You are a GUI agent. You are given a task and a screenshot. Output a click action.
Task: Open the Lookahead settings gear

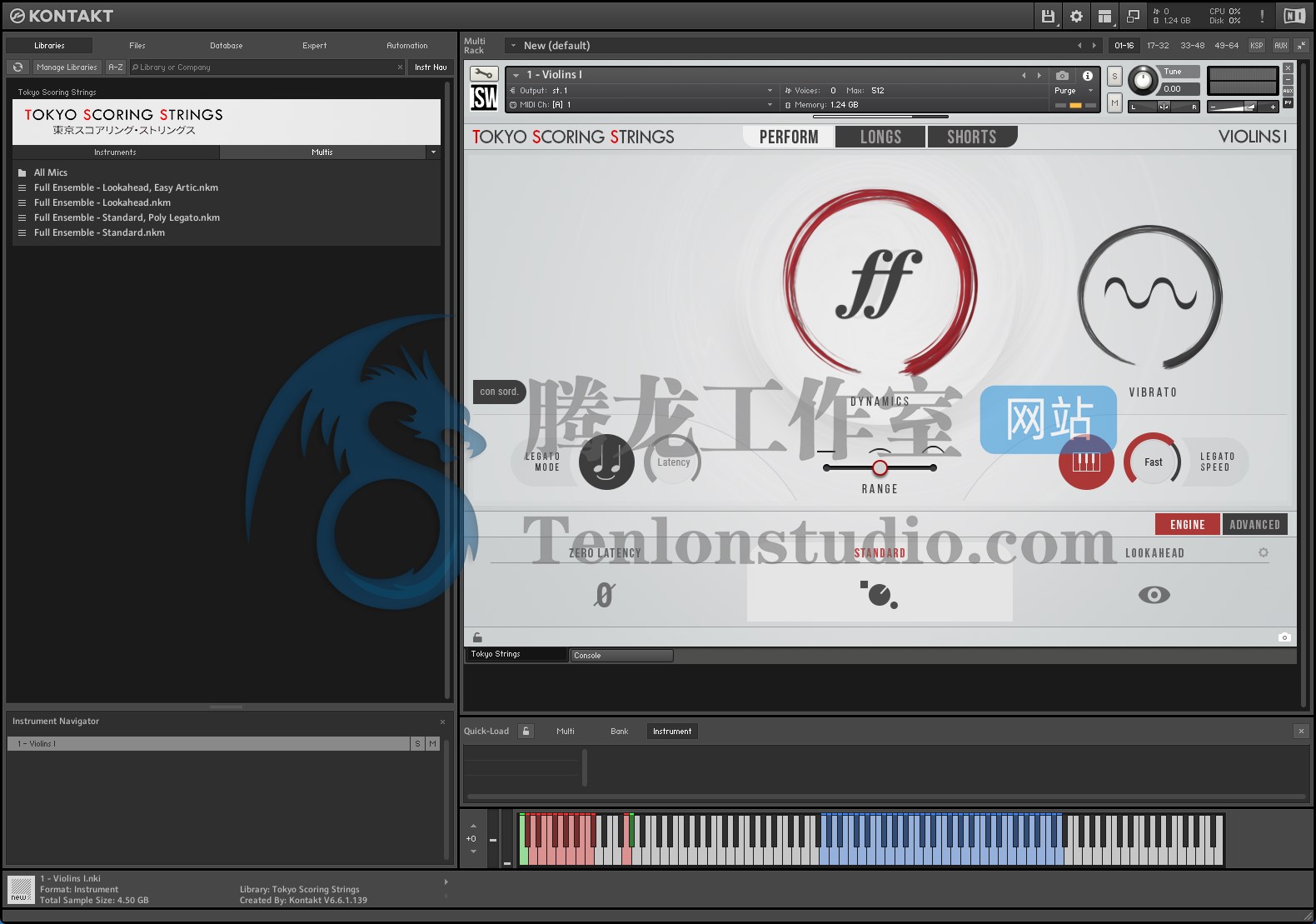pos(1264,552)
